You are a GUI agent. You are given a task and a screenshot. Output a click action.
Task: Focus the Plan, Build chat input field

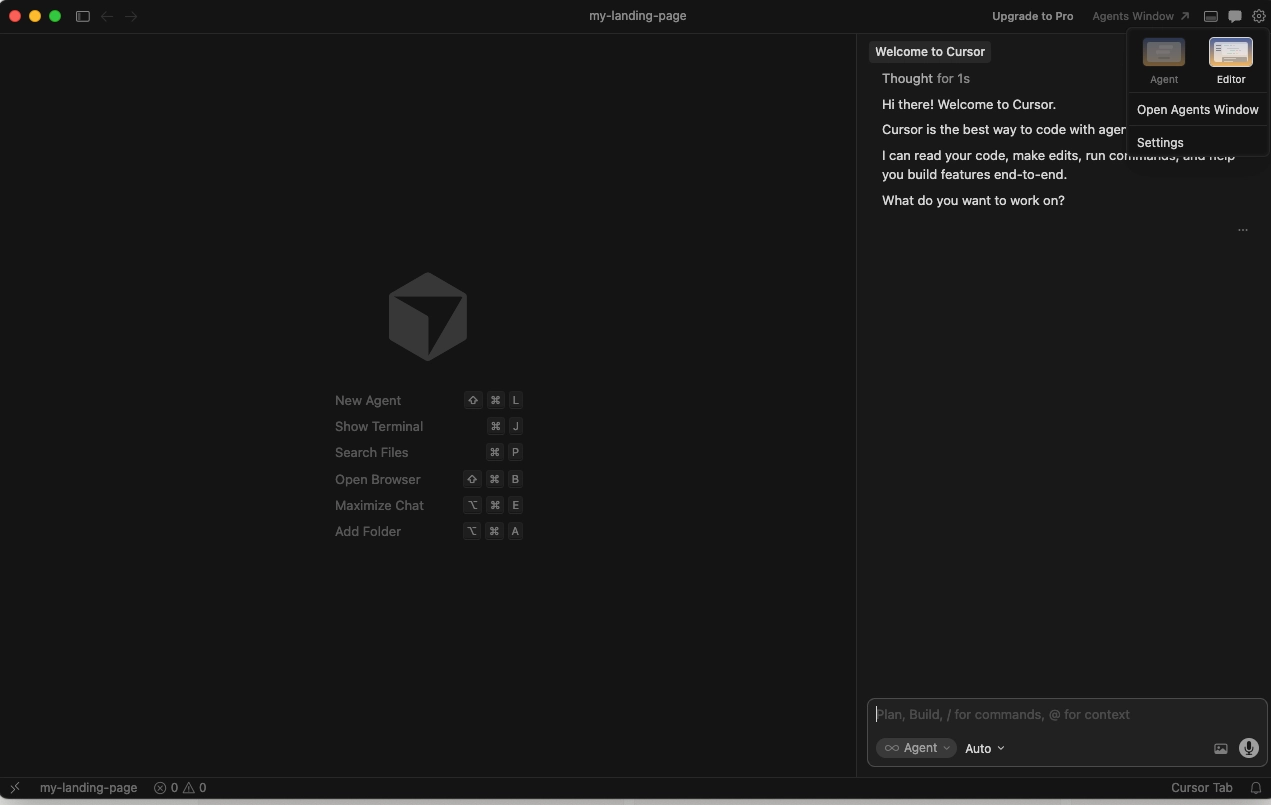pyautogui.click(x=1066, y=714)
